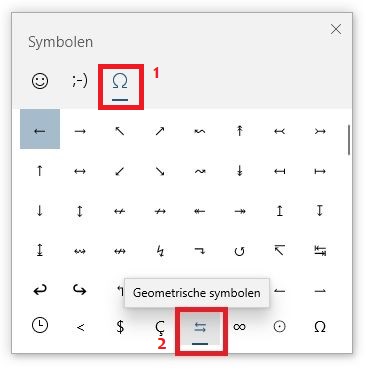The image size is (370, 370).
Task: Insert the lightning zigzag down arrow symbol
Action: [160, 251]
